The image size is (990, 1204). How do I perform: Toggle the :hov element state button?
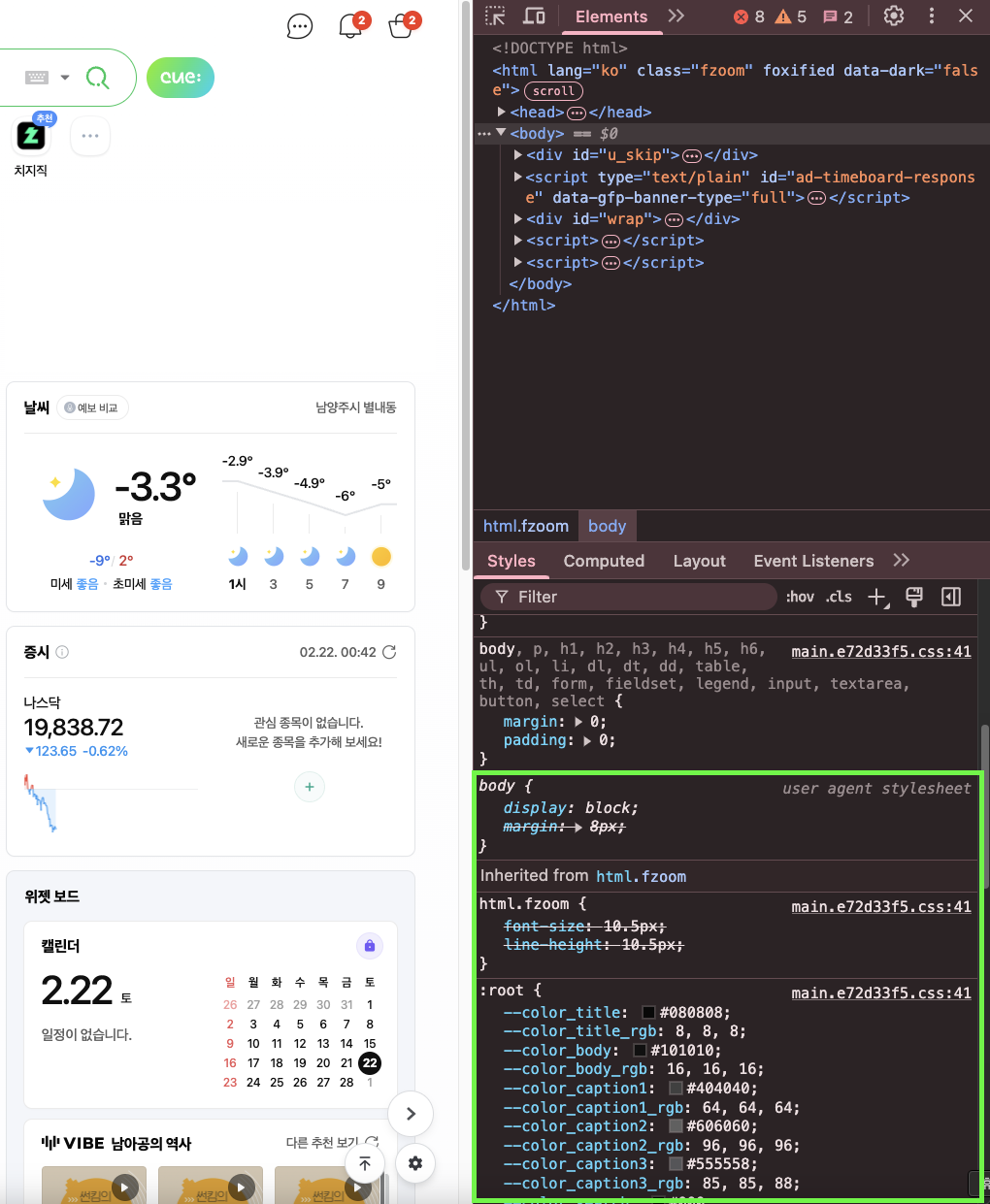[x=800, y=597]
